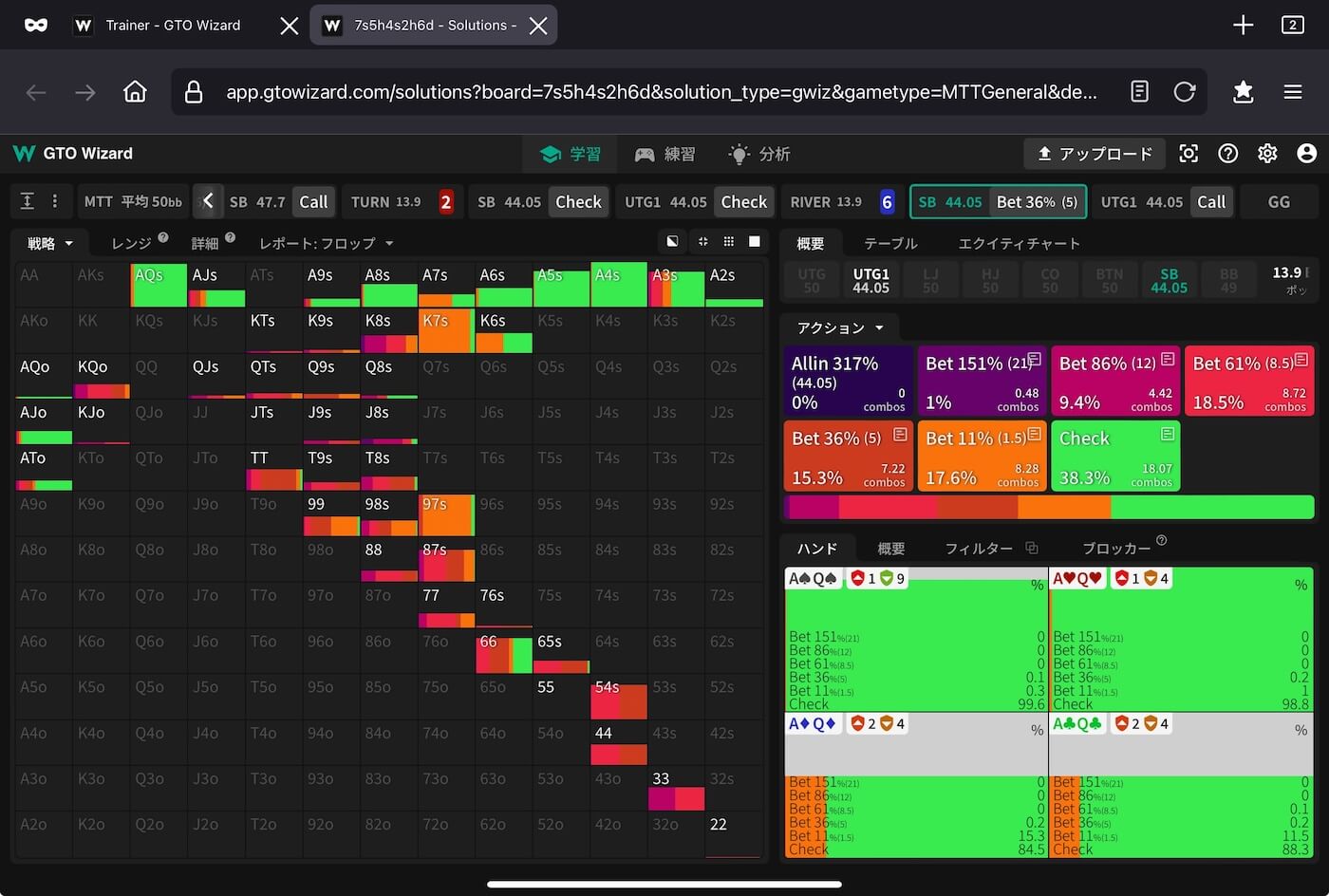
Task: Switch to the 練習 tab
Action: click(665, 154)
